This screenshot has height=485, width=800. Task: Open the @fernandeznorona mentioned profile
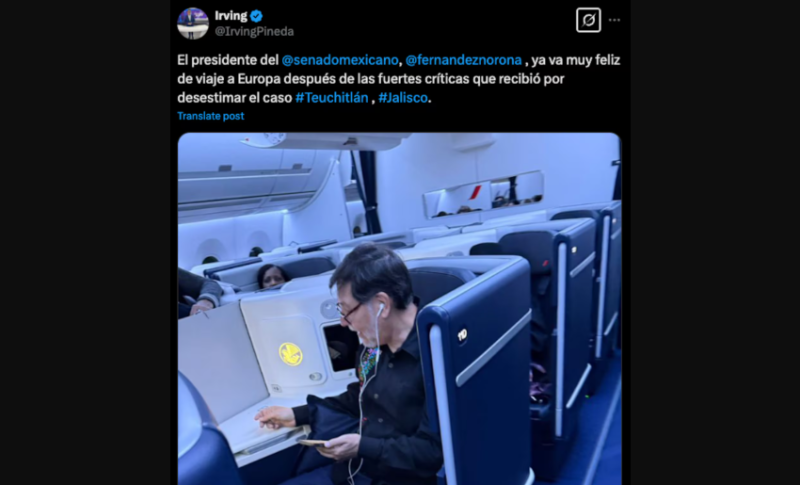[464, 60]
